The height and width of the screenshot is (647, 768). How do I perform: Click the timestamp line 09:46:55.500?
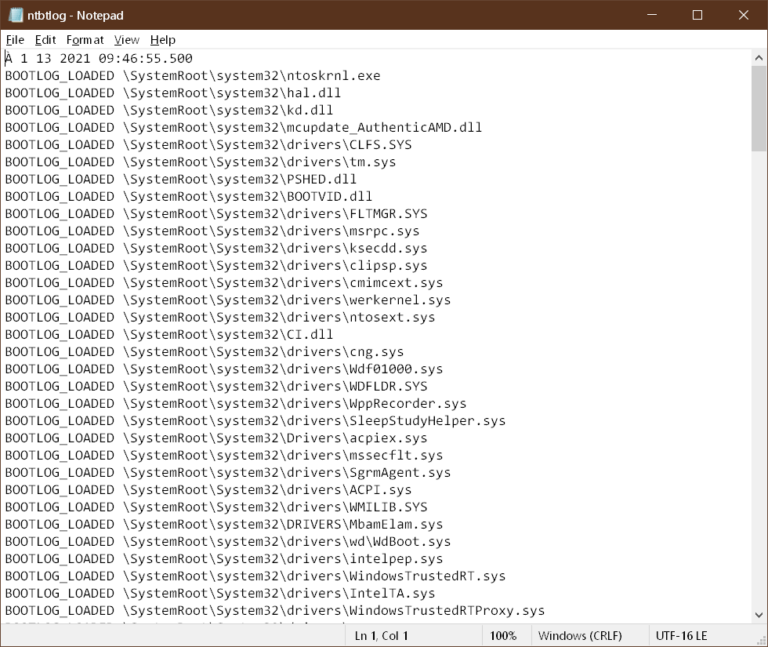[x=99, y=58]
